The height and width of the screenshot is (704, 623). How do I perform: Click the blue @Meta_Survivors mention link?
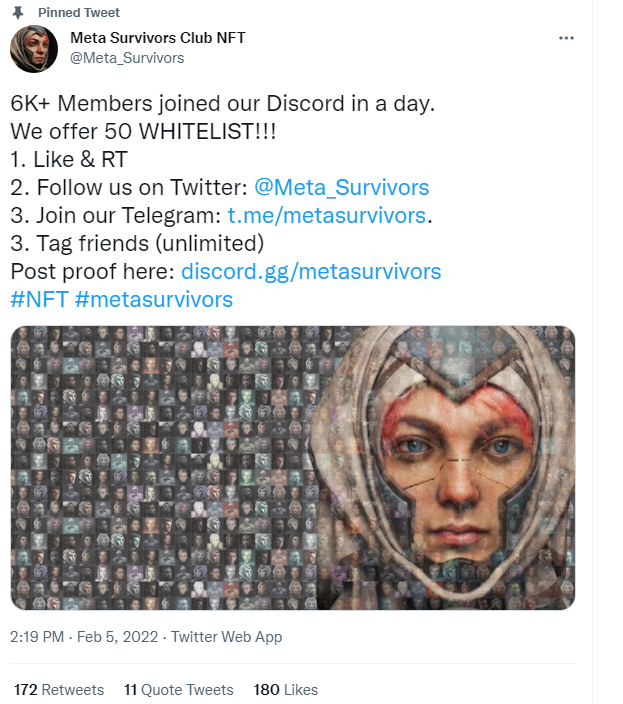tap(342, 187)
